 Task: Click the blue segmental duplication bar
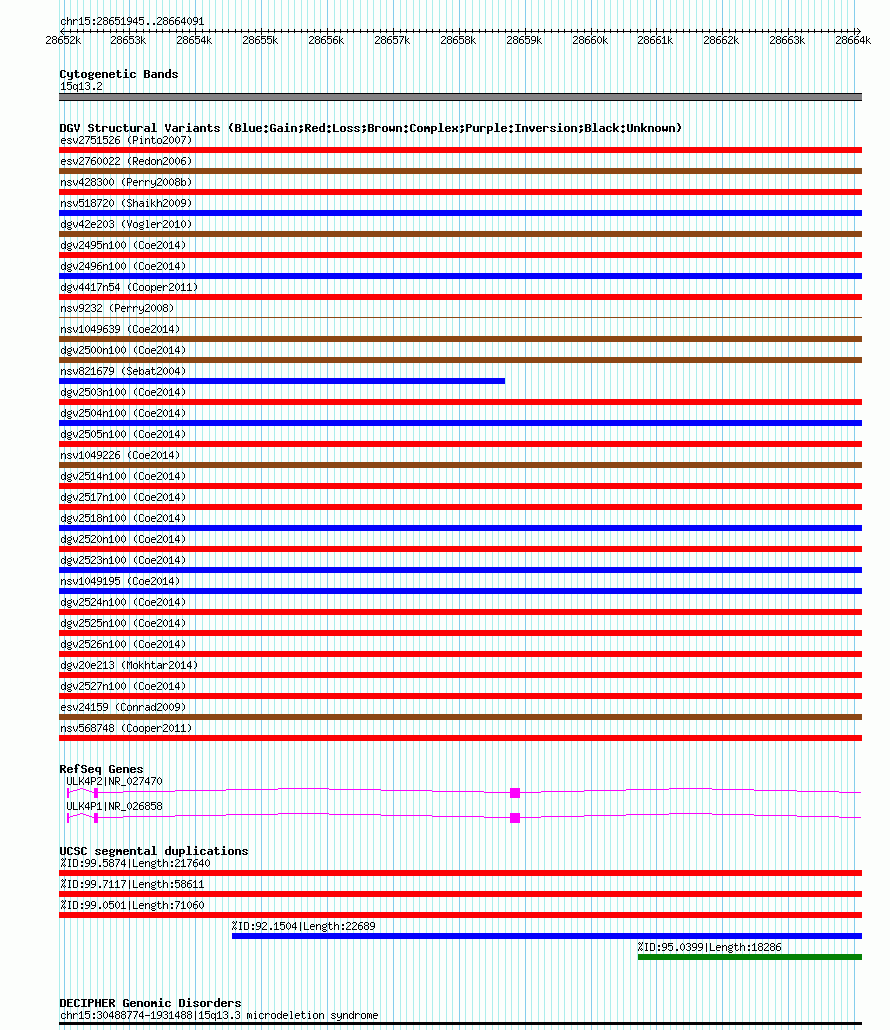(x=546, y=936)
